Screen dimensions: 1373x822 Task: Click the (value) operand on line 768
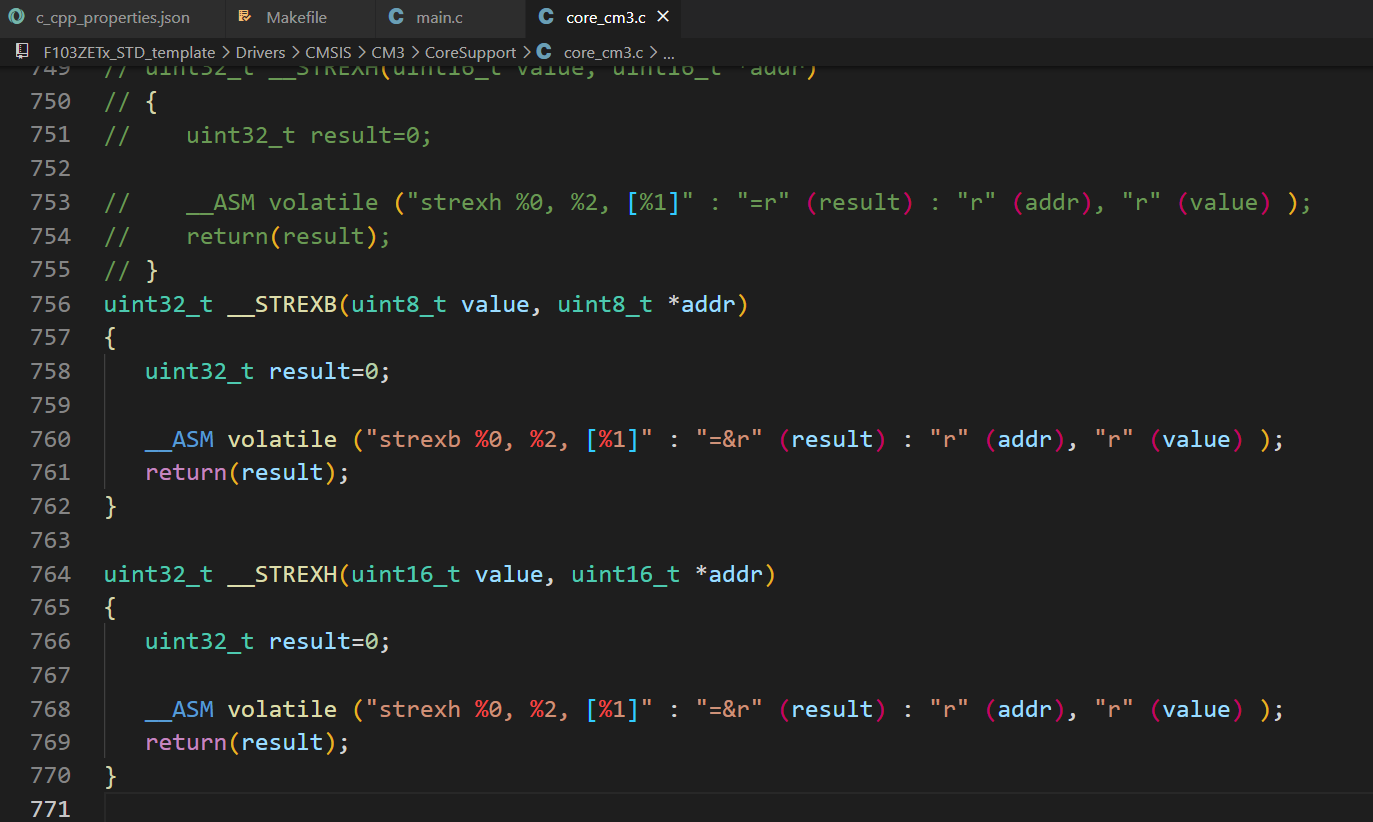coord(1197,709)
